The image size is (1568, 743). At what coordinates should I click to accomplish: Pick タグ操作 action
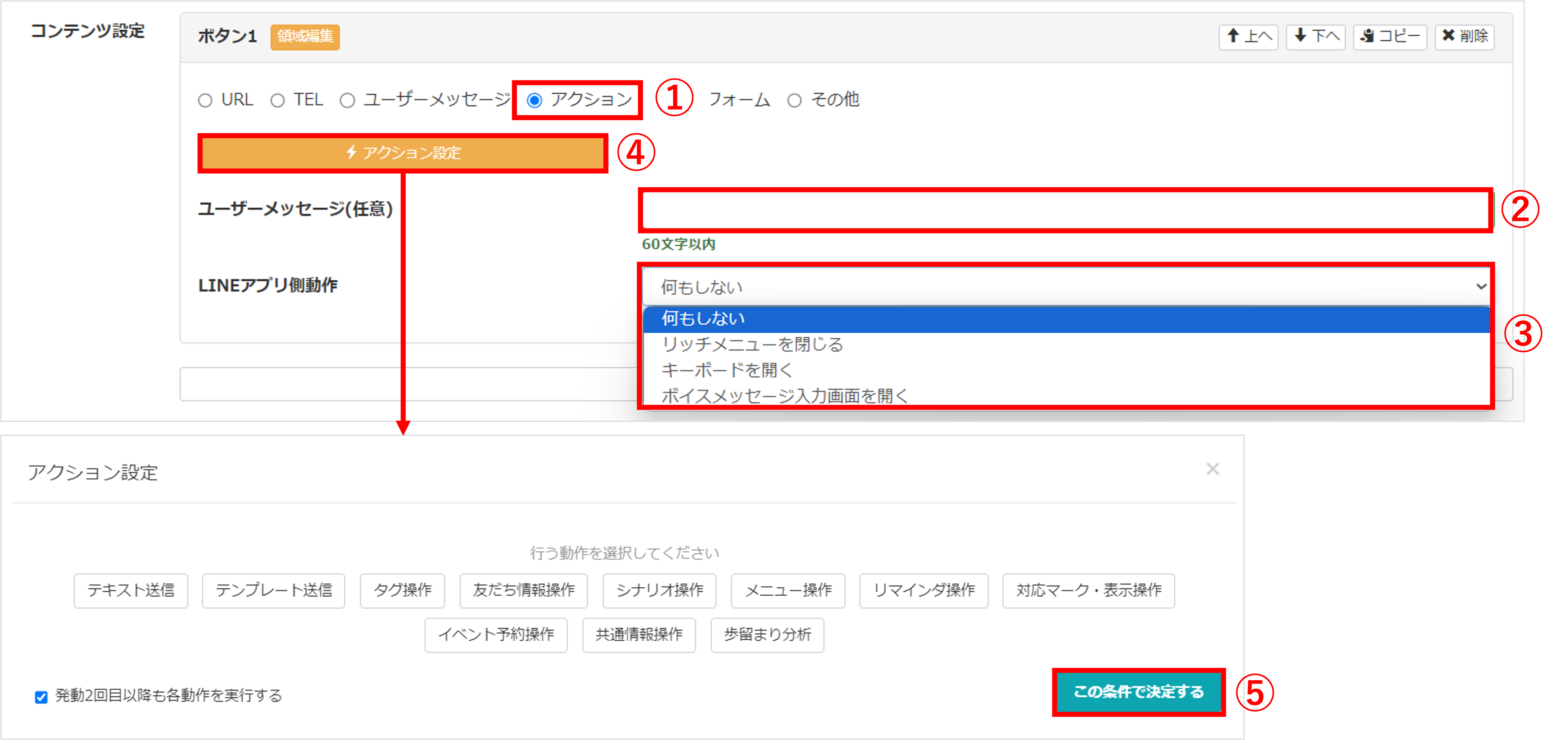[x=402, y=590]
